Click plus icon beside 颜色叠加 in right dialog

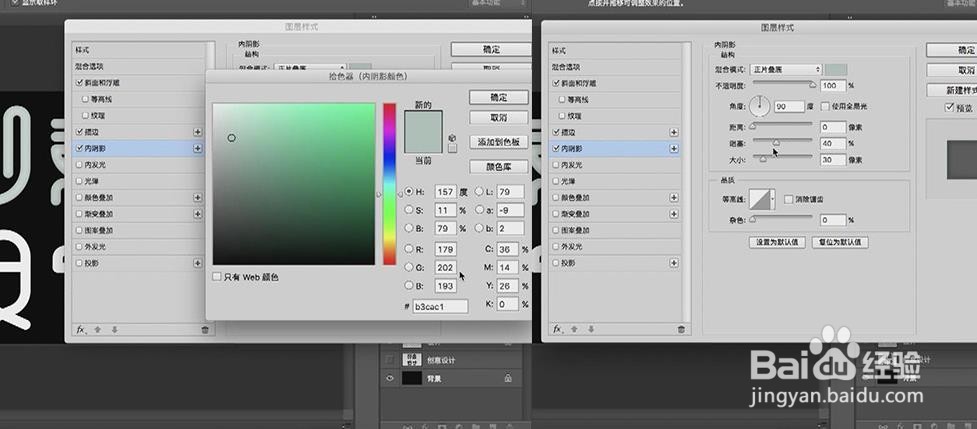click(x=674, y=197)
